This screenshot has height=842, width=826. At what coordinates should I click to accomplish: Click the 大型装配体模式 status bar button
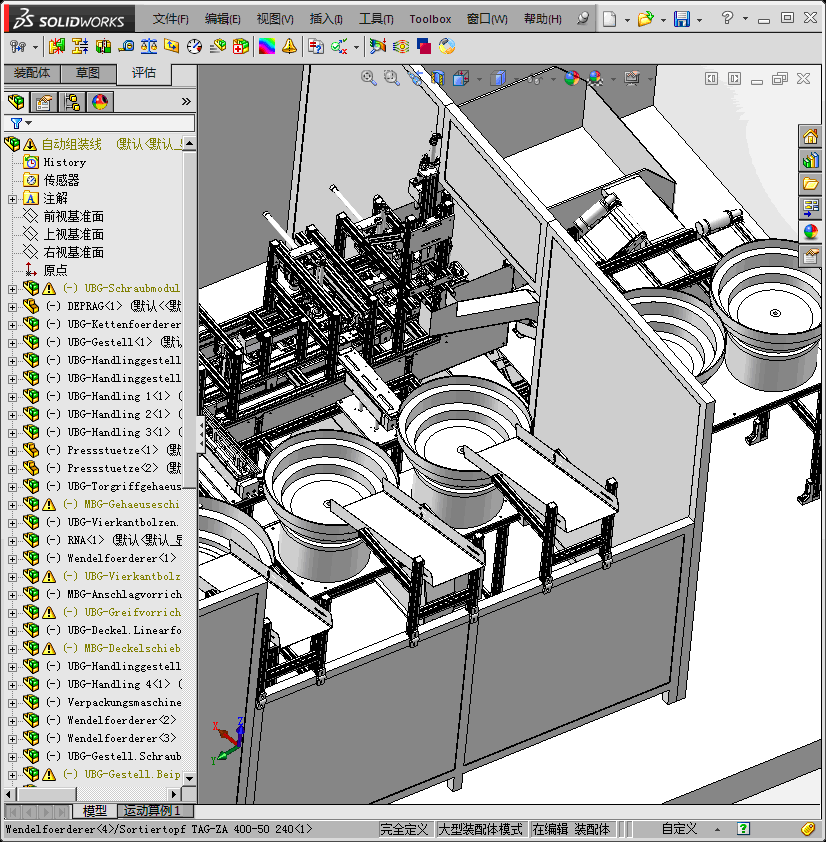480,829
